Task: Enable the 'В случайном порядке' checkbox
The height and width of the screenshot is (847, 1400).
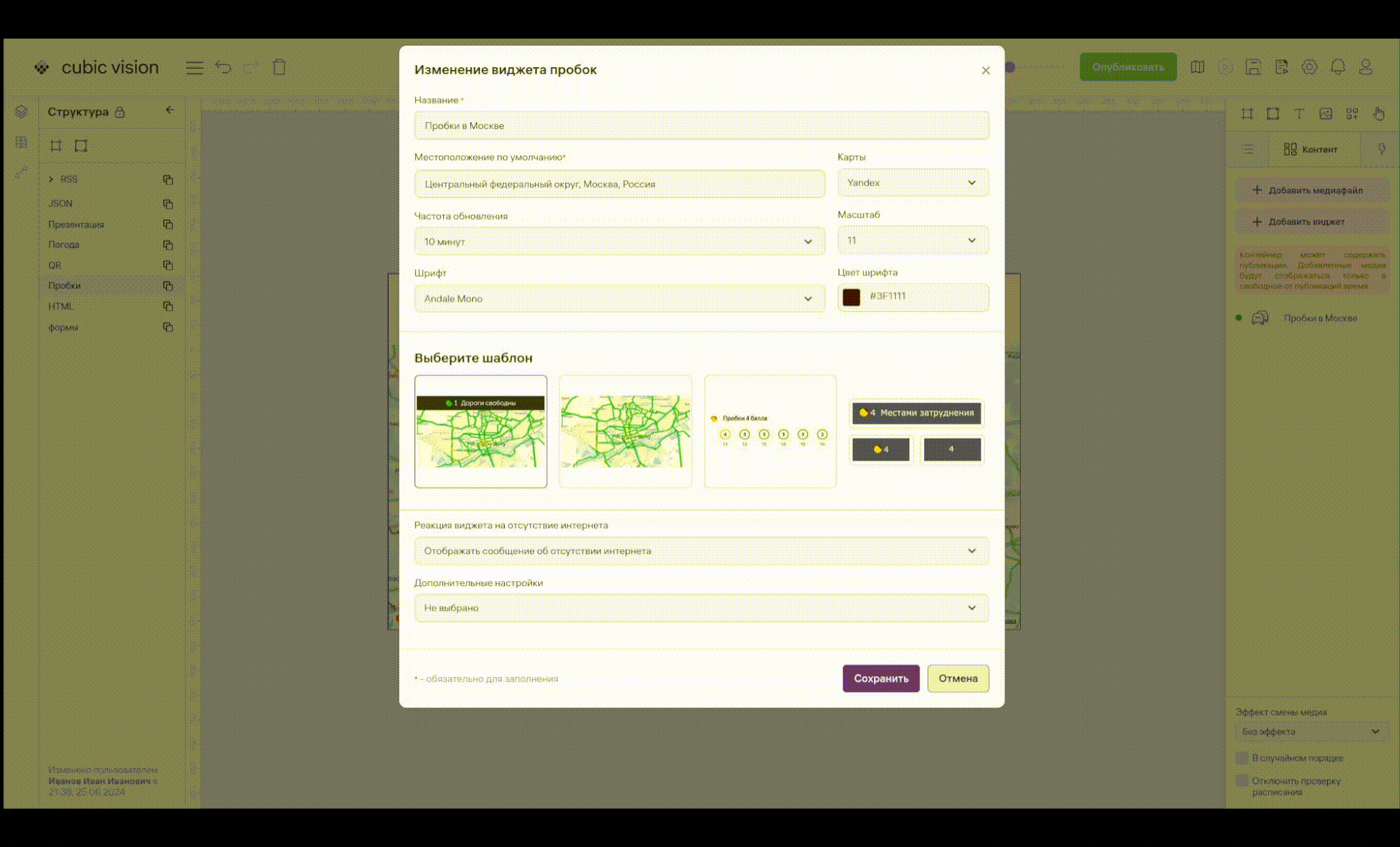Action: click(x=1242, y=758)
